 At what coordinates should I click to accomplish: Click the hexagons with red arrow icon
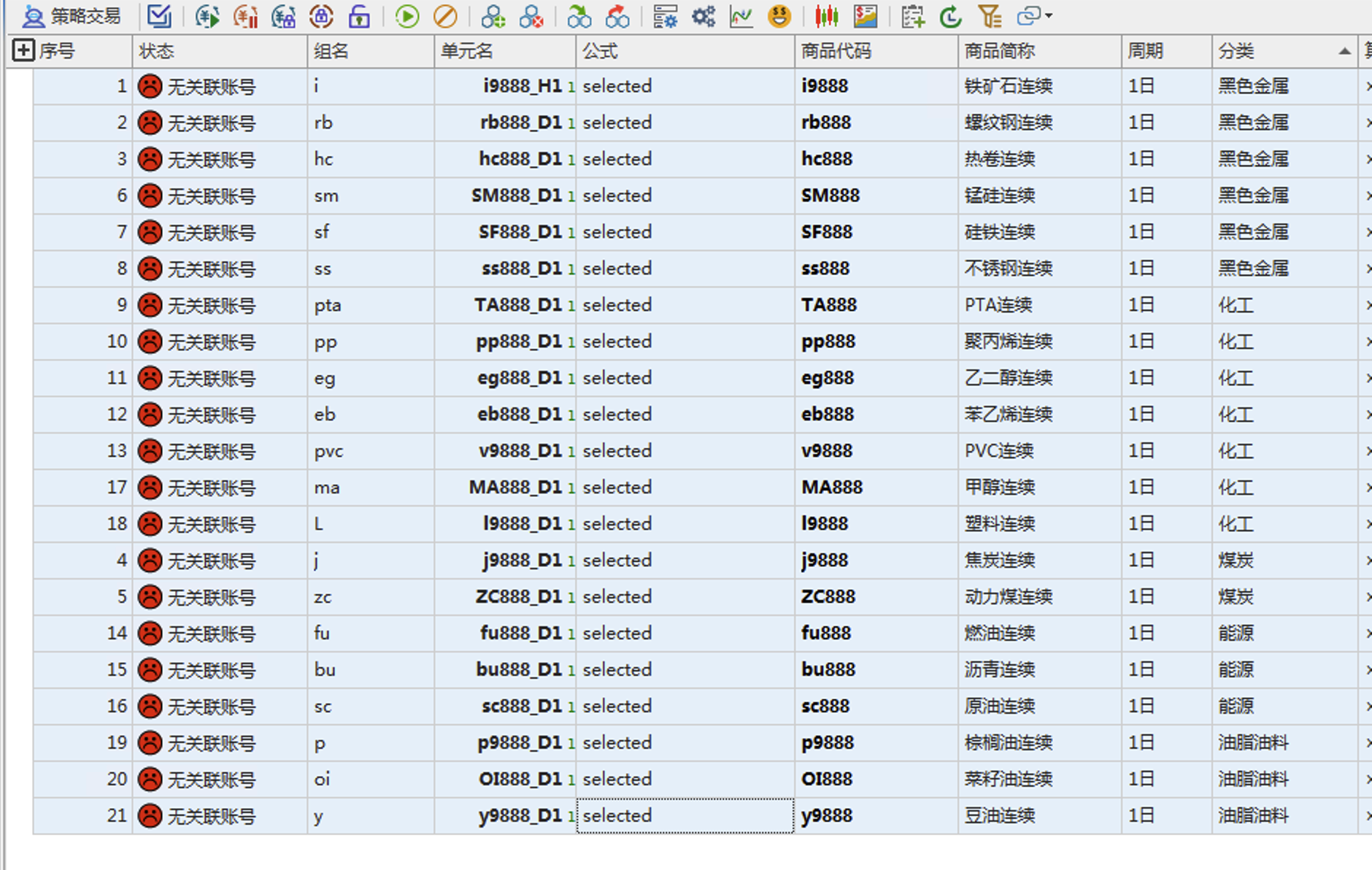coord(617,15)
